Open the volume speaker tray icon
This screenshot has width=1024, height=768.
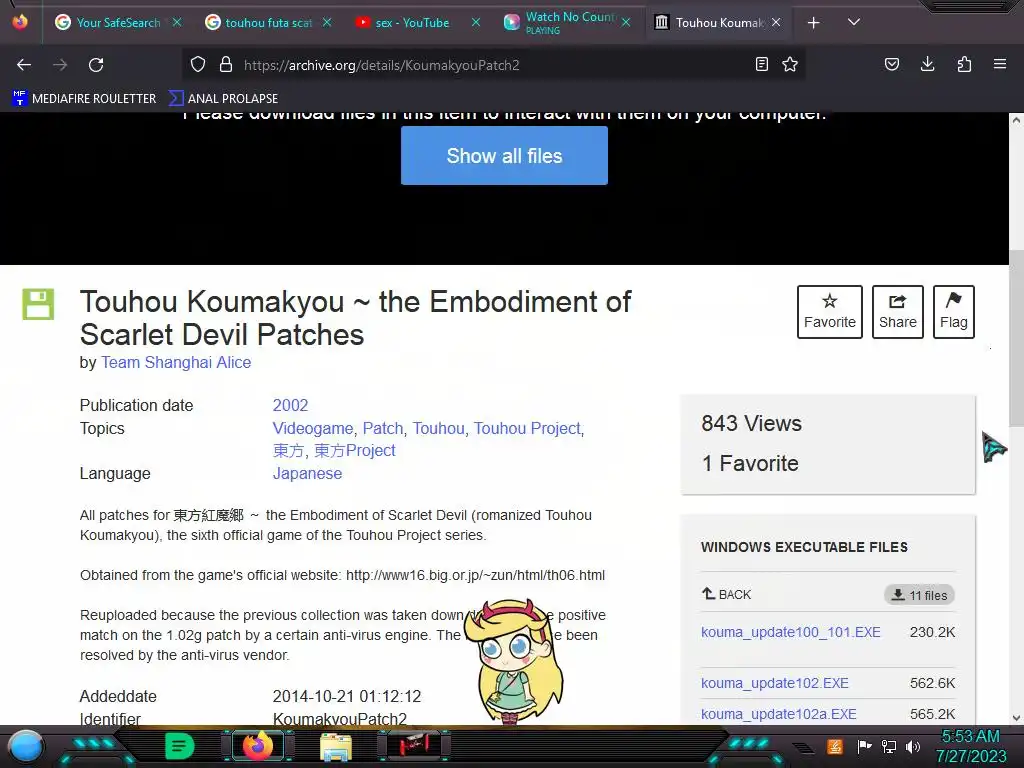[913, 746]
